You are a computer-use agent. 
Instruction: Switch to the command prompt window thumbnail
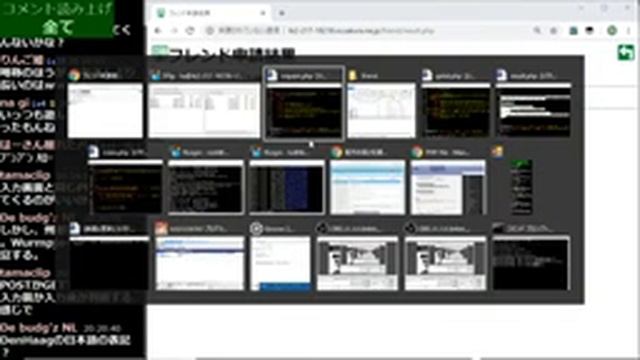pos(531,263)
